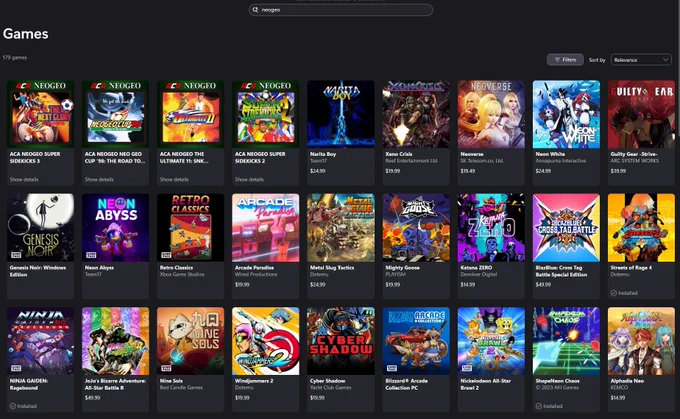Open the Retro Classics game cover
The image size is (680, 419).
(x=190, y=228)
